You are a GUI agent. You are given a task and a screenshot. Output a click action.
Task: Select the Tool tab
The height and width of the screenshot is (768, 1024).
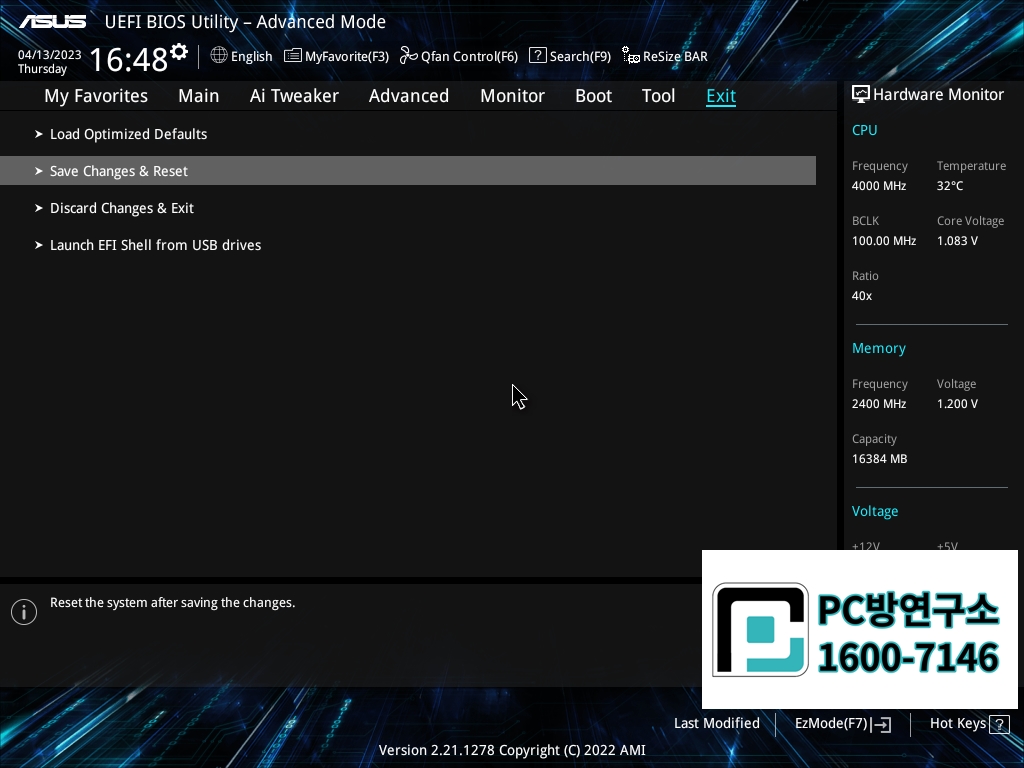pos(658,96)
